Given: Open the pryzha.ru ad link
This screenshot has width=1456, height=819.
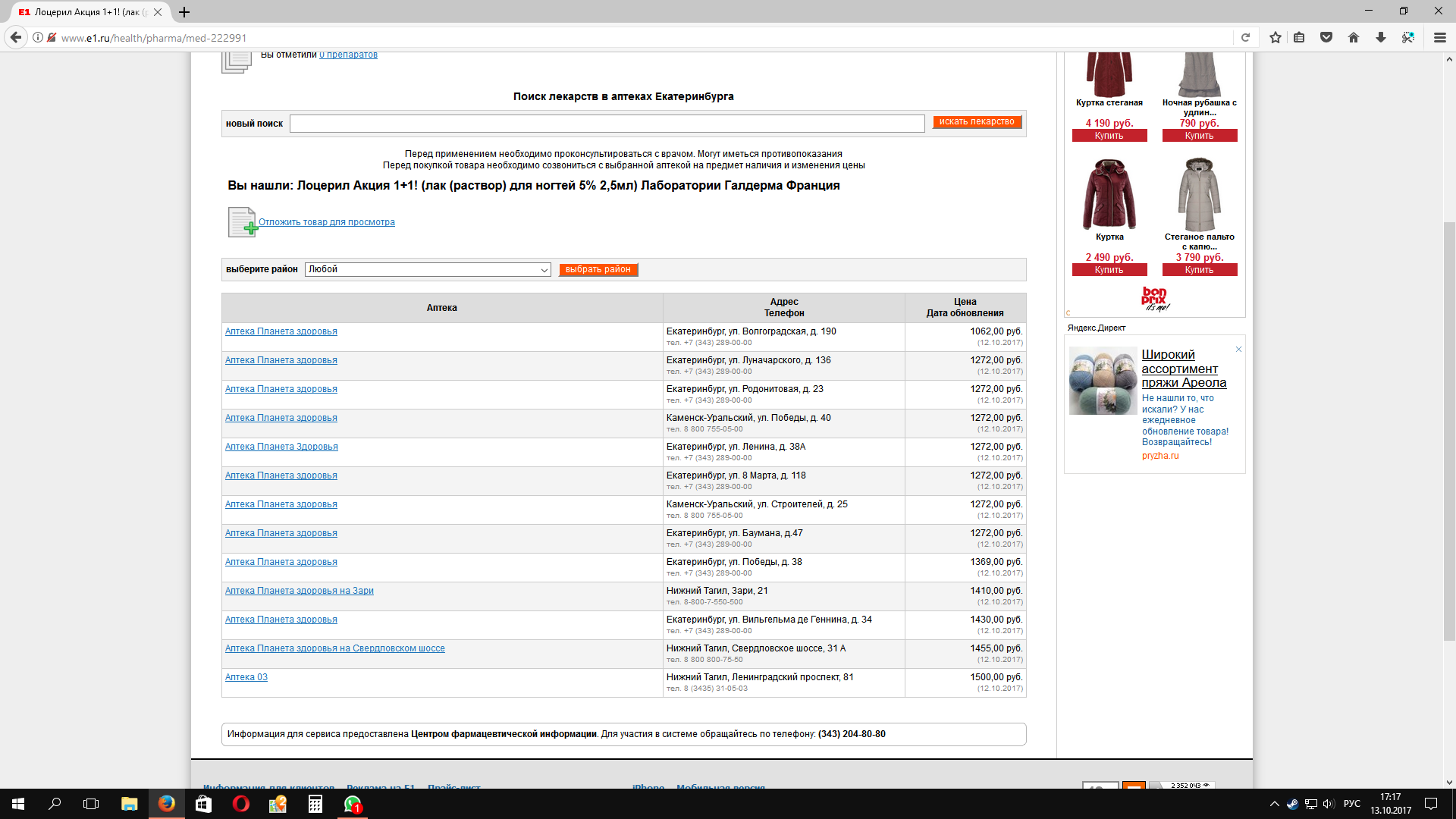Looking at the screenshot, I should (1160, 457).
